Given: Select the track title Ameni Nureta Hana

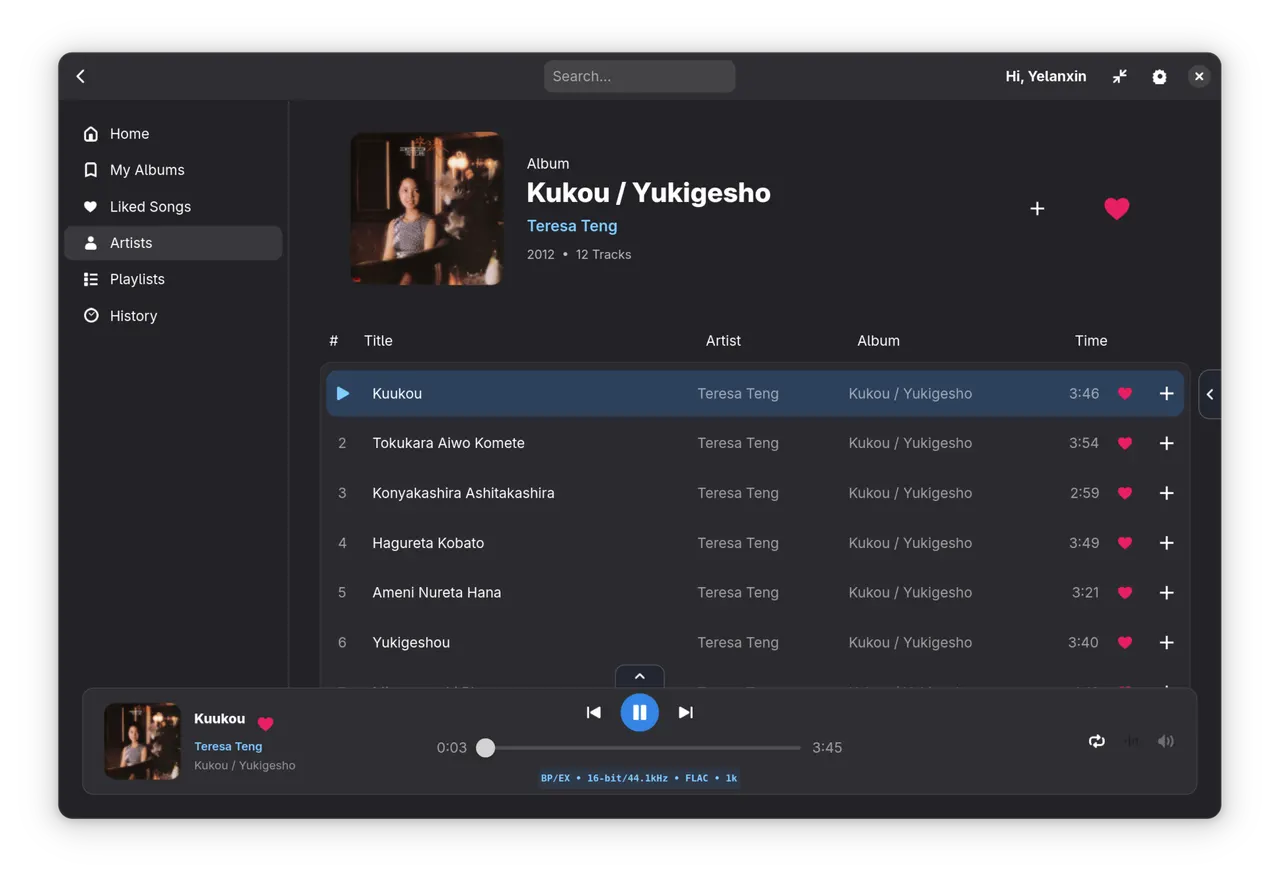Looking at the screenshot, I should click(437, 593).
